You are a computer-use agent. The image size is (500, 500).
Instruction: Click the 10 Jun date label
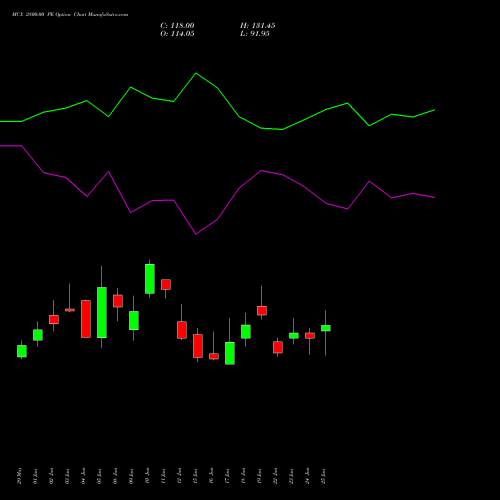[147, 476]
